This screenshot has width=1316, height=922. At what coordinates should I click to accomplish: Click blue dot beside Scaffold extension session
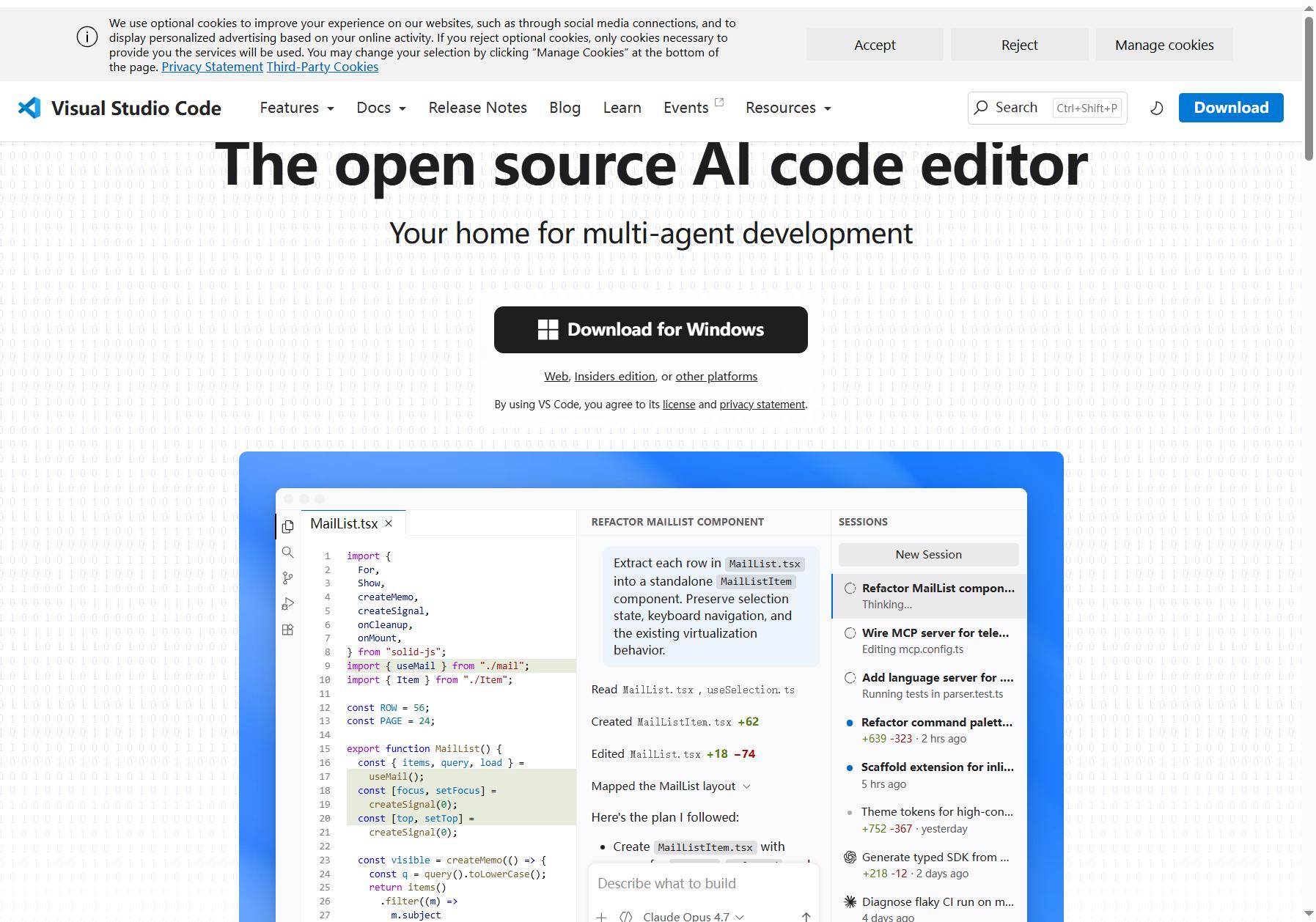pos(850,767)
